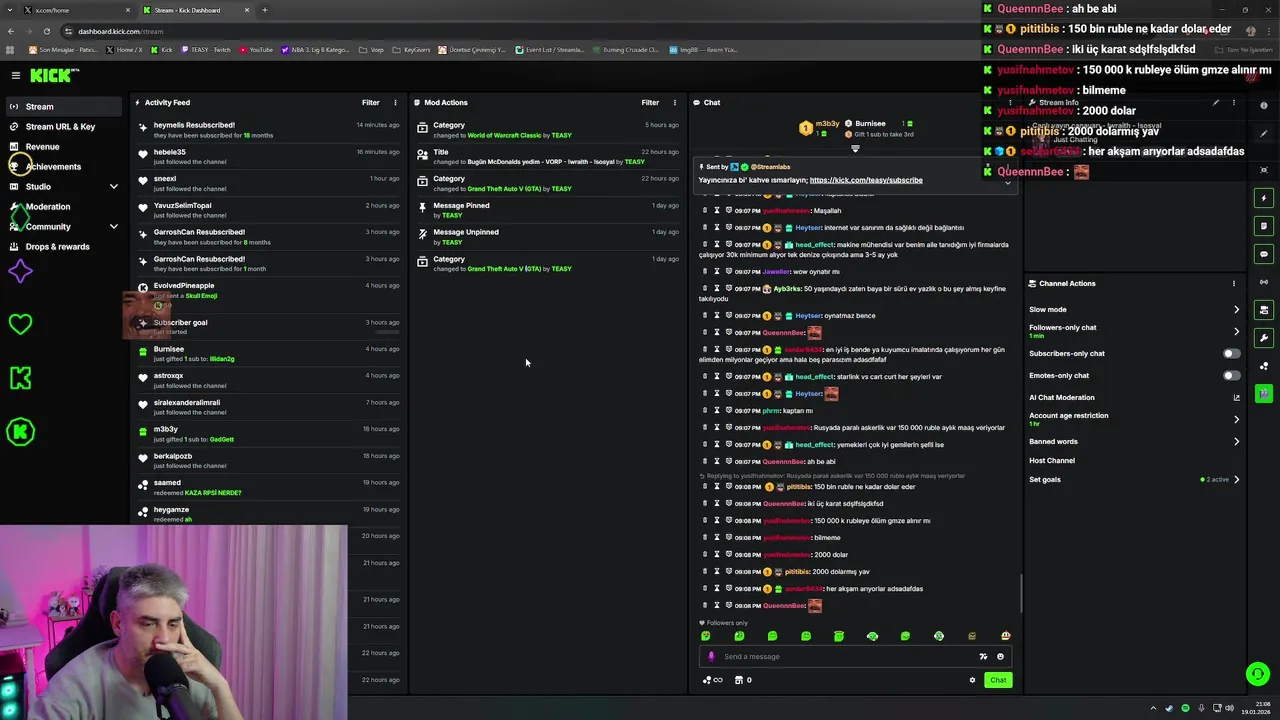The height and width of the screenshot is (720, 1280).
Task: Open the hamburger sidebar menu
Action: click(x=16, y=75)
